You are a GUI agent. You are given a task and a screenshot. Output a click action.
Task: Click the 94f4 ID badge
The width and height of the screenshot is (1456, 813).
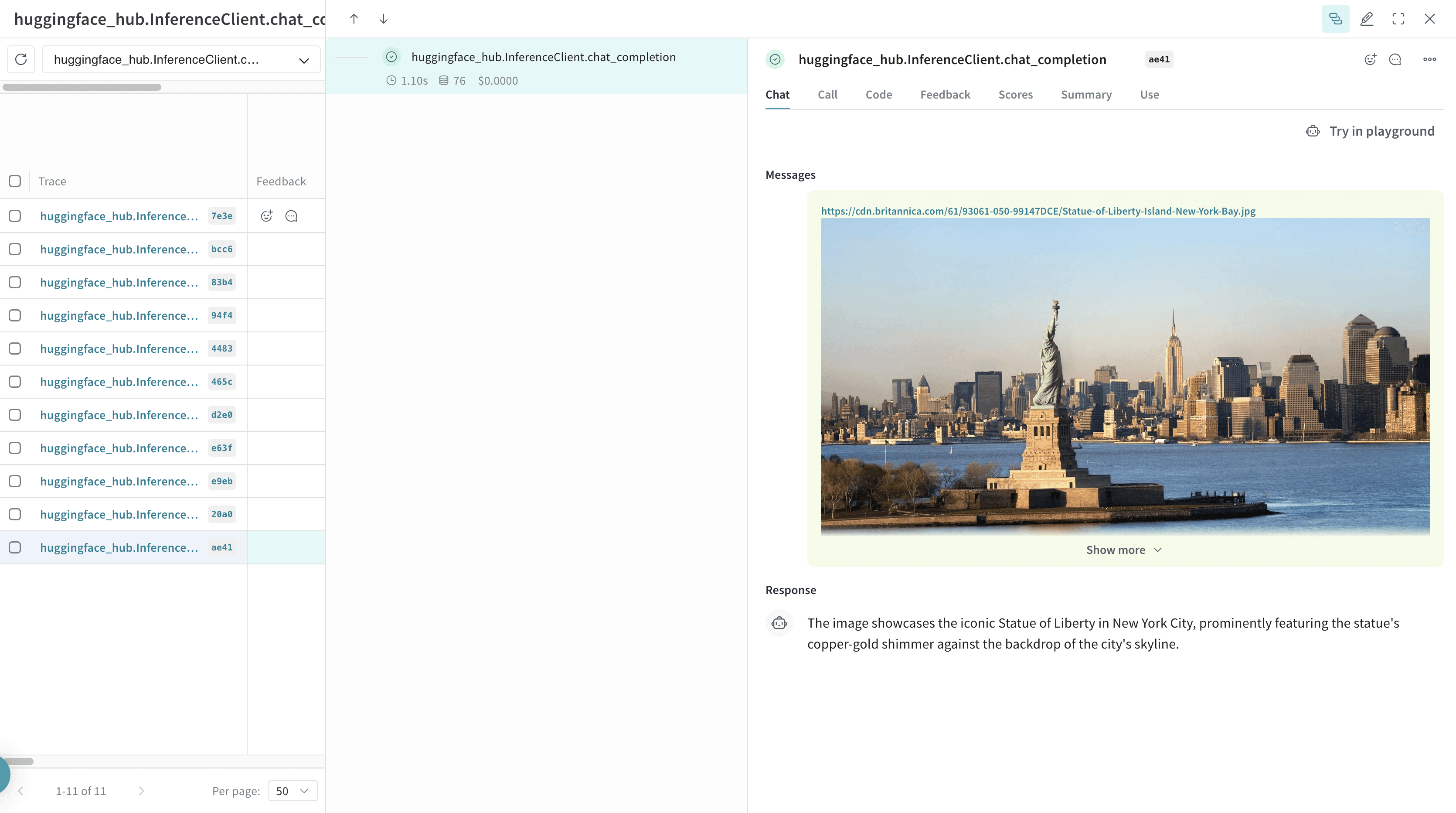[221, 315]
